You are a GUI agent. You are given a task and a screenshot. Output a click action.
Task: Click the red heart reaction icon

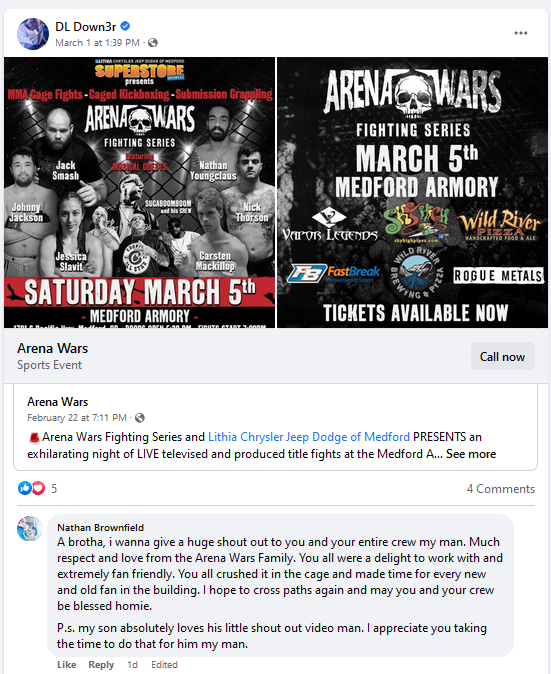point(39,488)
